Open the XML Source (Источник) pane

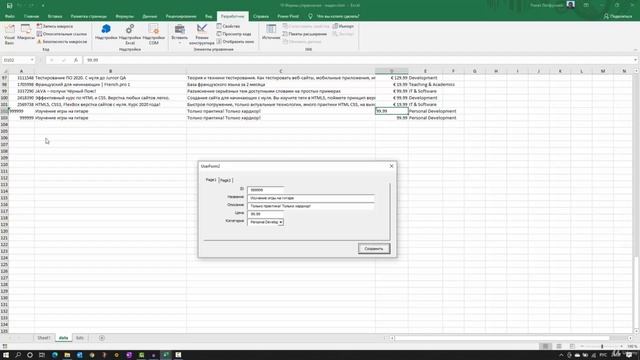point(271,32)
